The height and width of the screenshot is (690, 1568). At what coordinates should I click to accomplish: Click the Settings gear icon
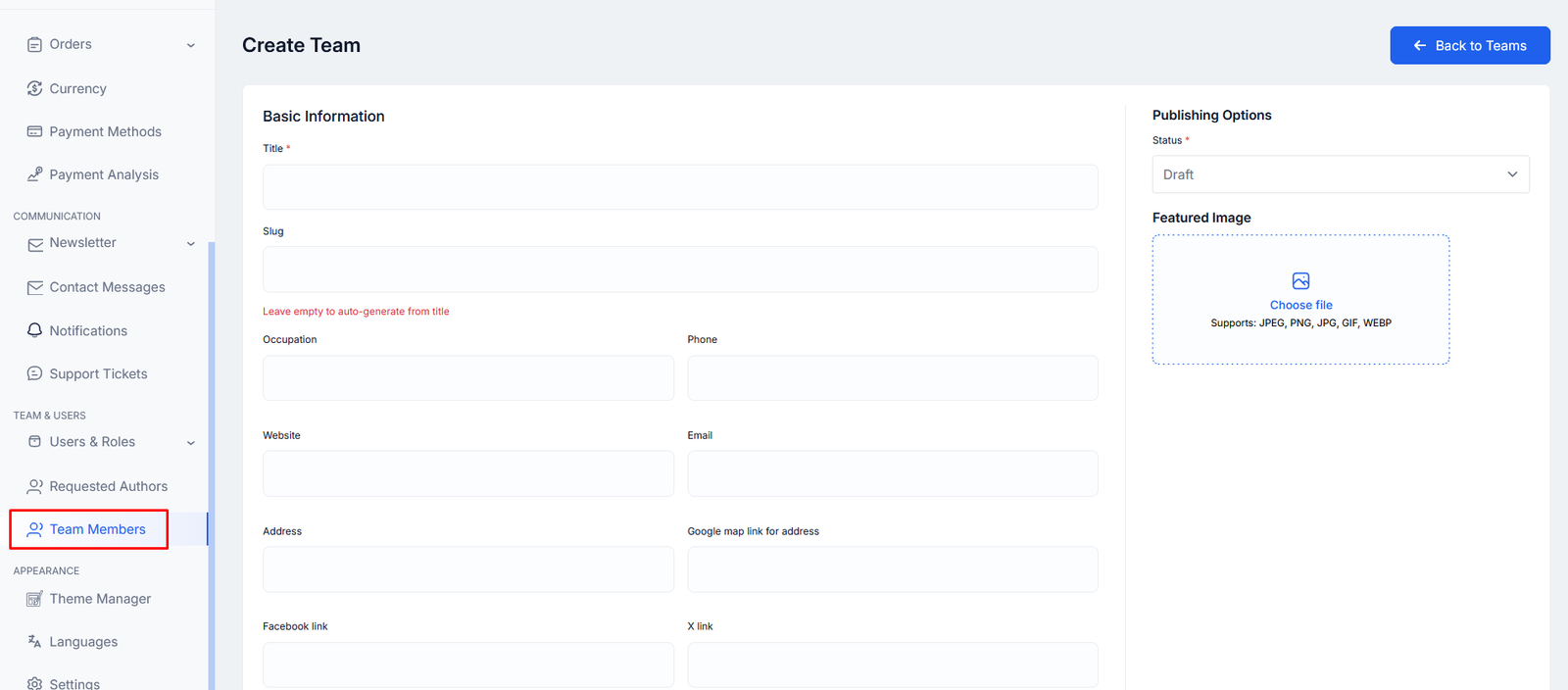pyautogui.click(x=34, y=684)
